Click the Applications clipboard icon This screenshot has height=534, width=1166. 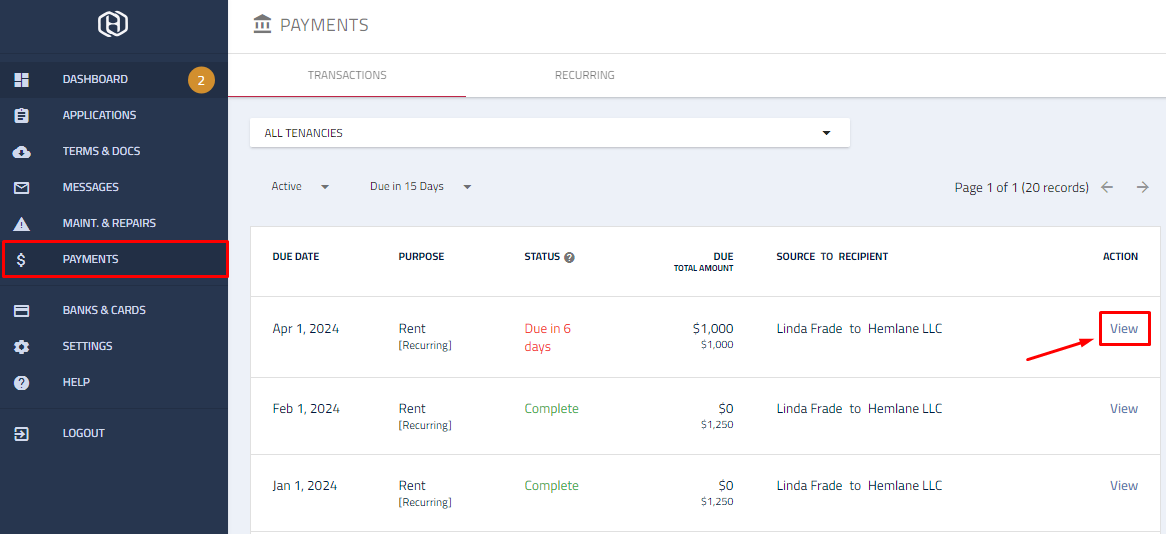[22, 115]
